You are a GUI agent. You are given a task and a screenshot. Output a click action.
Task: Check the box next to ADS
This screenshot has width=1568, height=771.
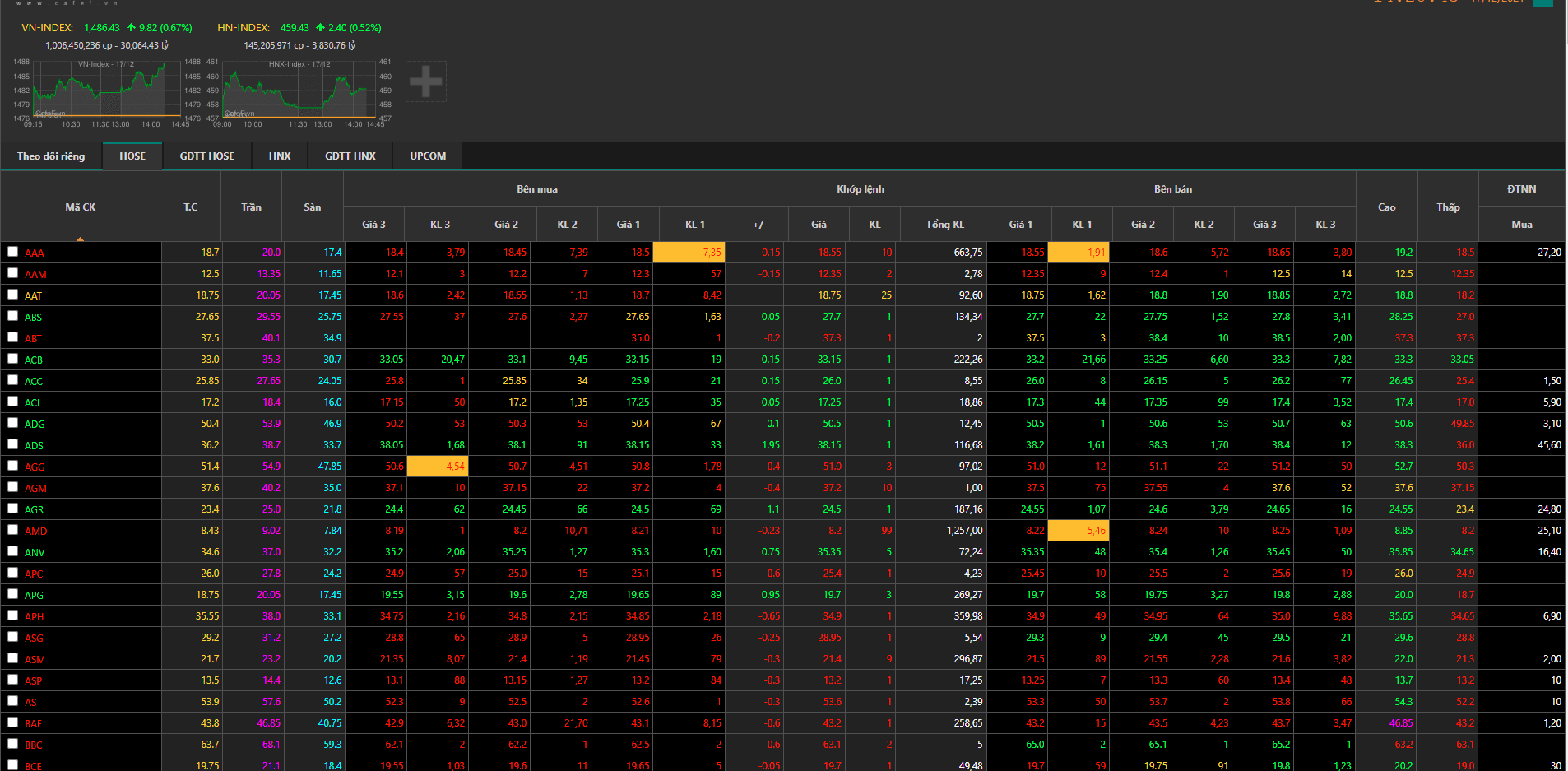[x=12, y=444]
